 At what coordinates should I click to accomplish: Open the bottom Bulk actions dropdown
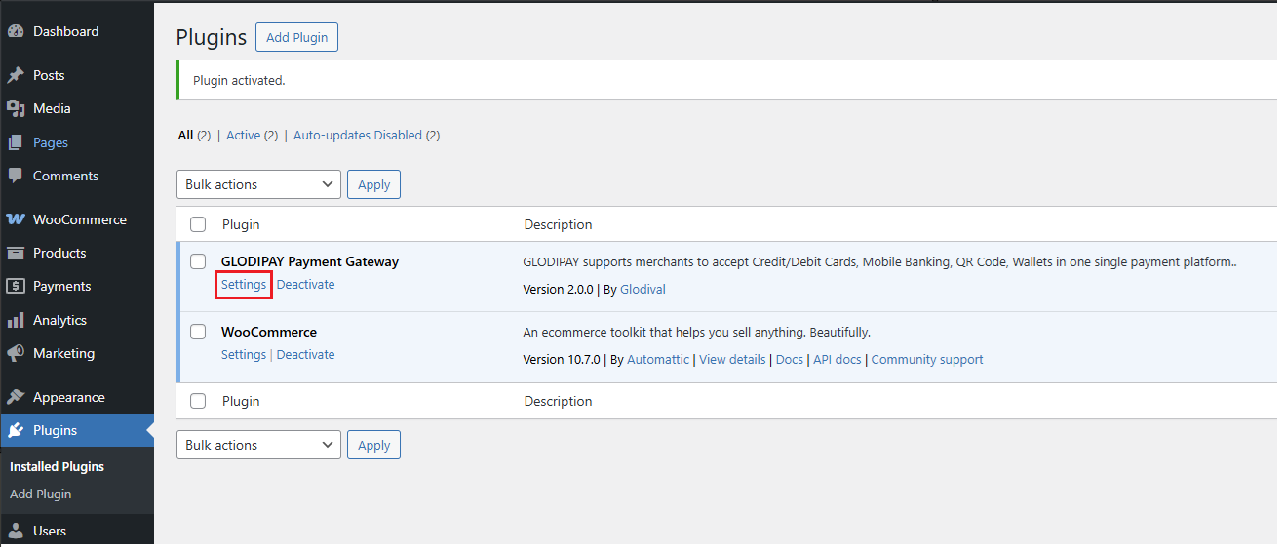pyautogui.click(x=258, y=445)
